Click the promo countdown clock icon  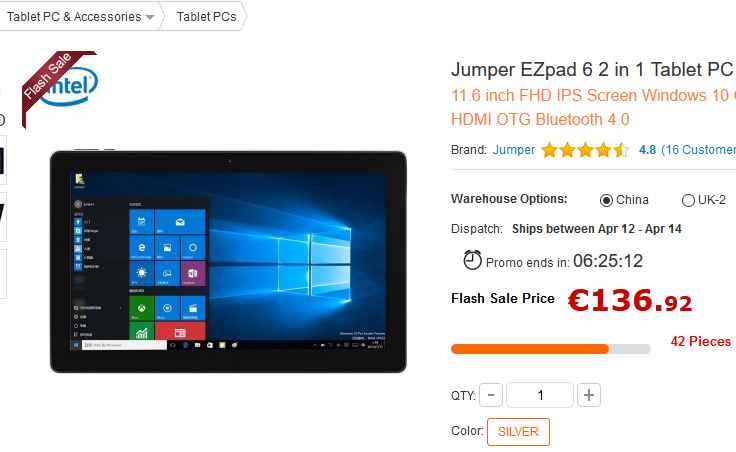tap(472, 260)
